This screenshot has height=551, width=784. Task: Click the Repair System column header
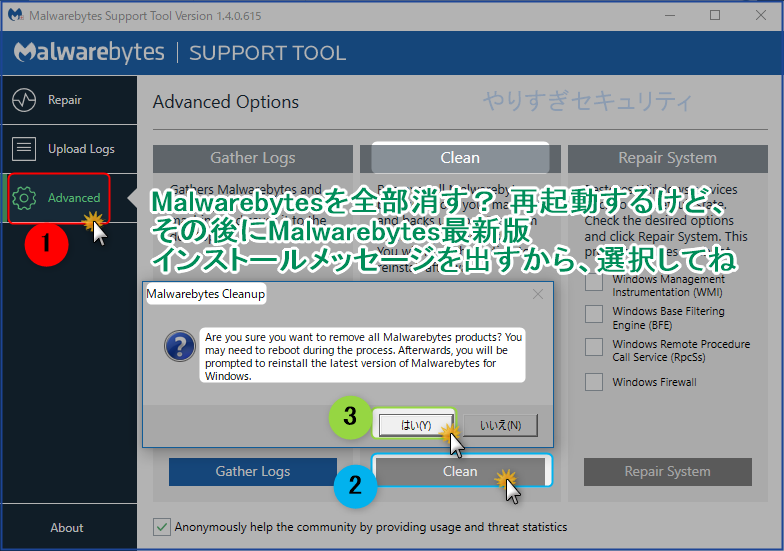pos(668,158)
